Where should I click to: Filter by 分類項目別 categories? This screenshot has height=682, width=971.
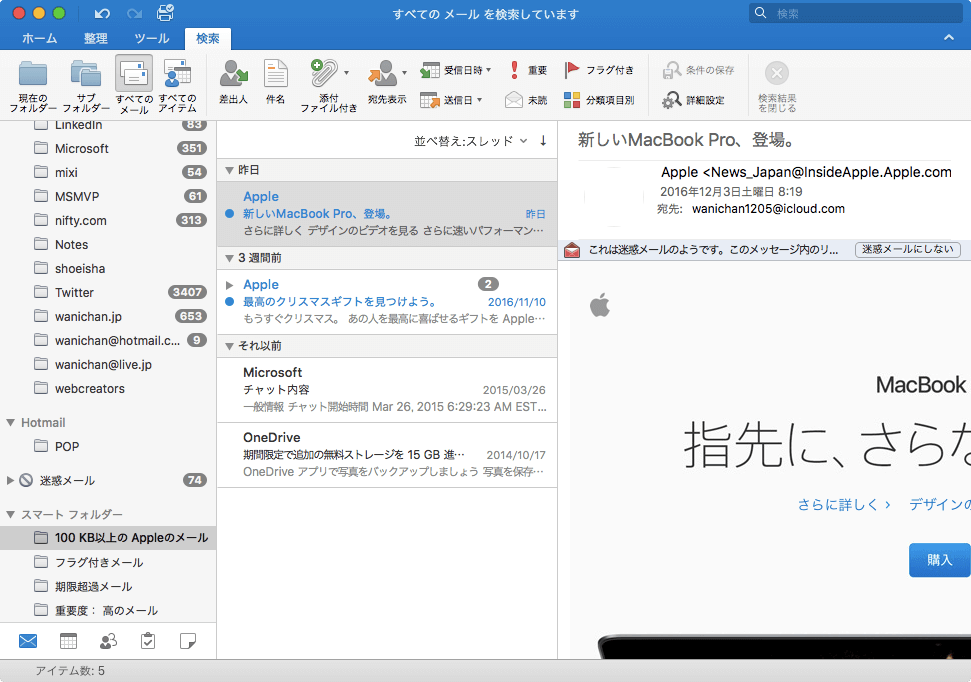(599, 100)
